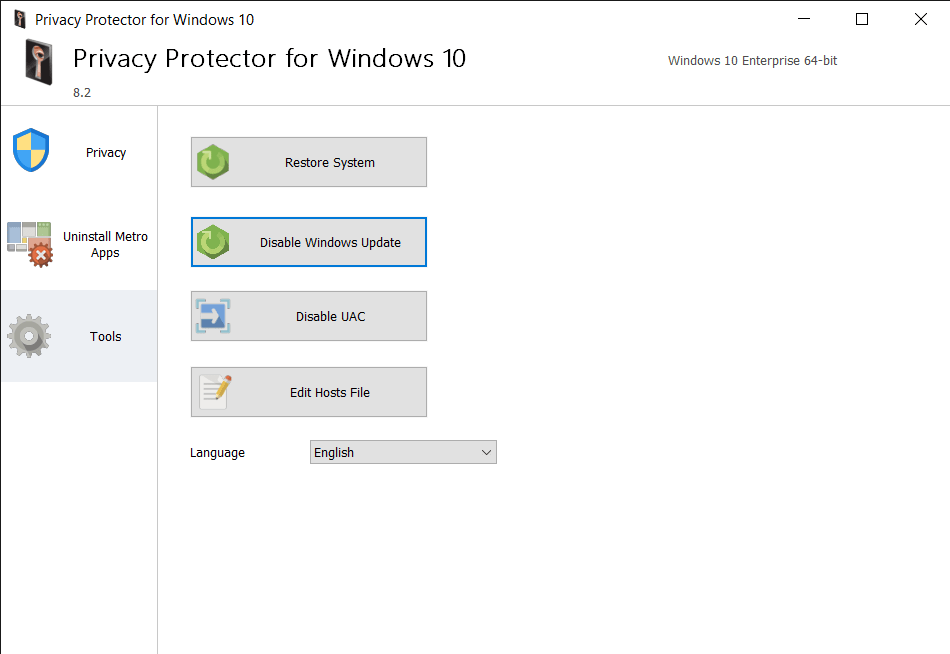Click the version number 8.2
This screenshot has width=950, height=654.
(82, 93)
